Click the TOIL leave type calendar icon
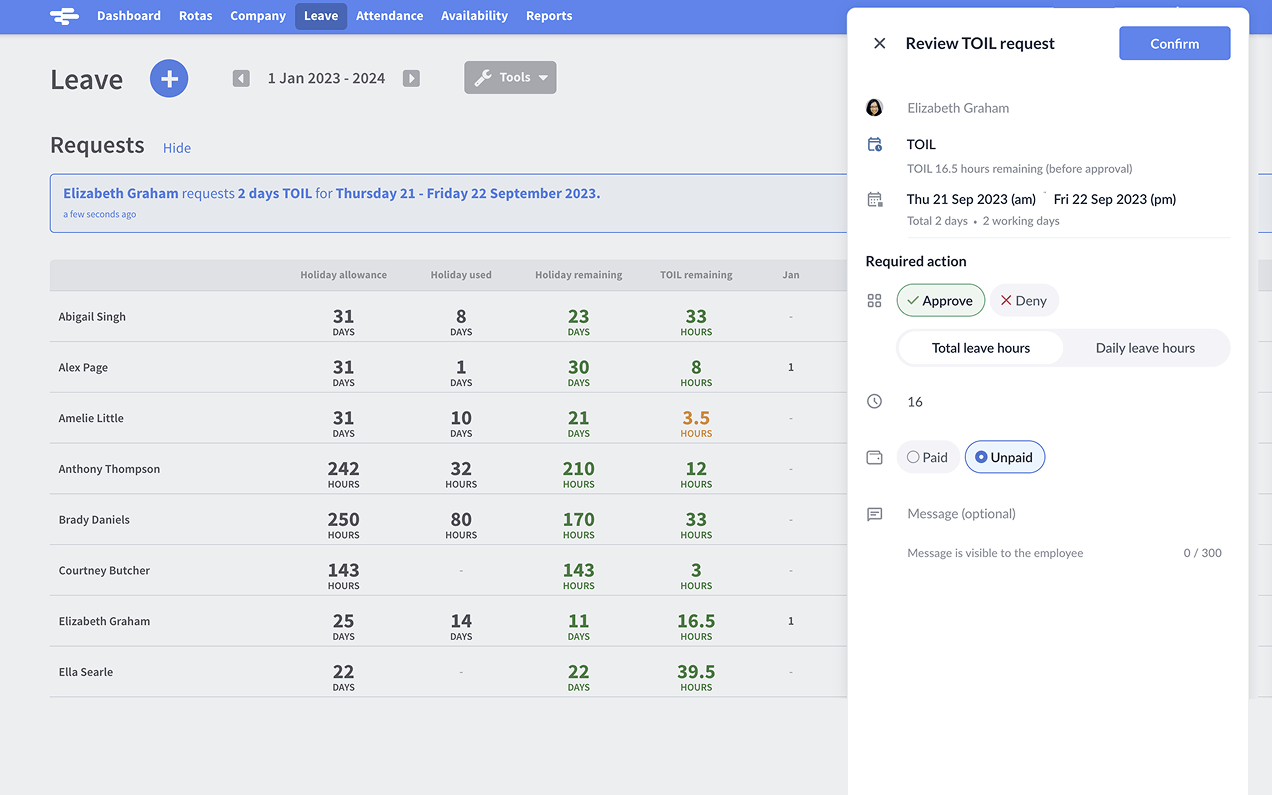 click(x=875, y=144)
